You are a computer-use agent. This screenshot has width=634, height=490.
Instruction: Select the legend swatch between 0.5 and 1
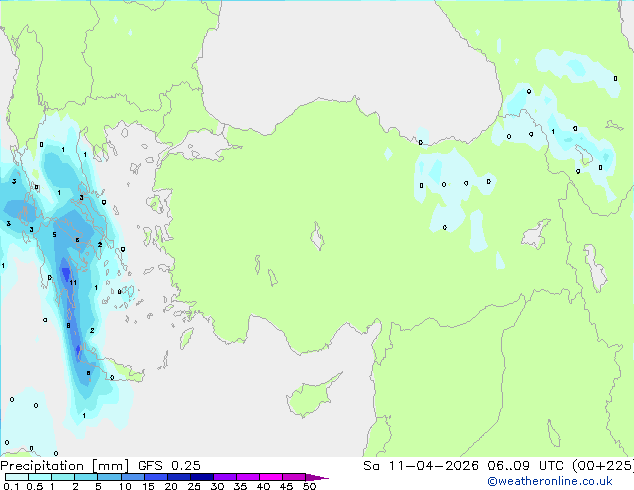[x=40, y=477]
